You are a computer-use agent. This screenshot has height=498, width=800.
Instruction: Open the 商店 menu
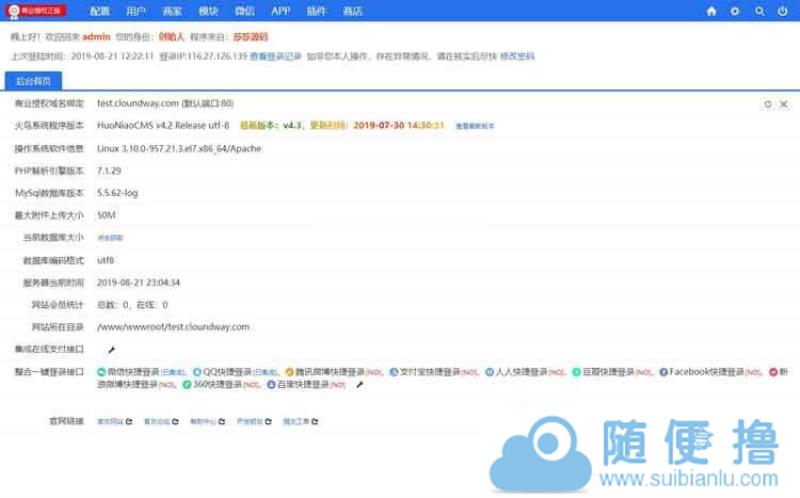pyautogui.click(x=352, y=11)
